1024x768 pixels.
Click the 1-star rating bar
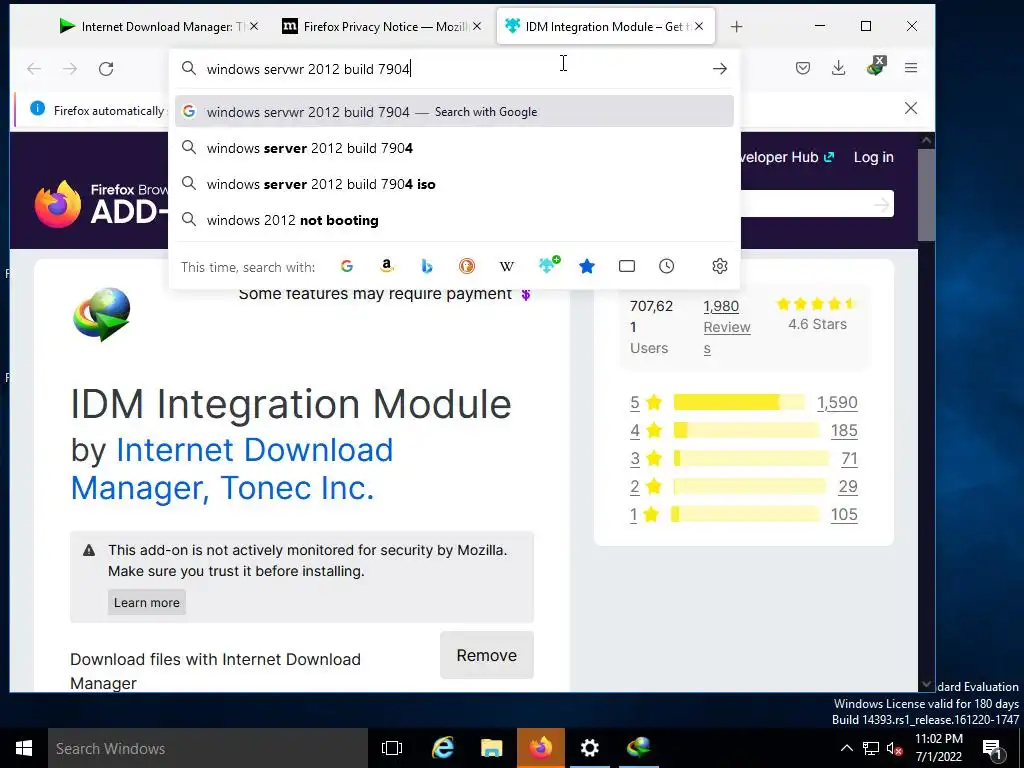tap(744, 515)
